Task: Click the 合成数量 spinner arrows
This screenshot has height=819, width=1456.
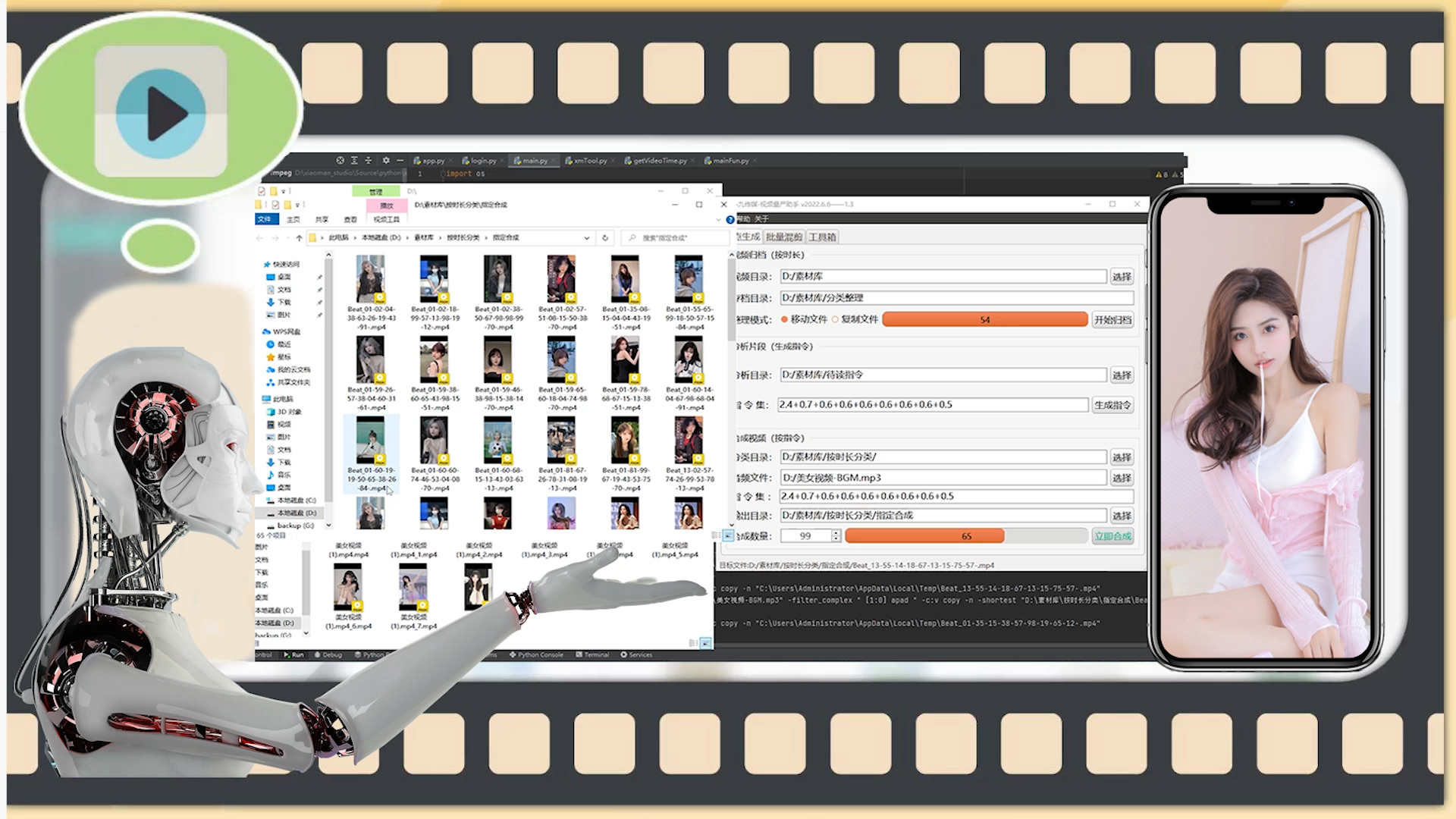Action: [836, 536]
